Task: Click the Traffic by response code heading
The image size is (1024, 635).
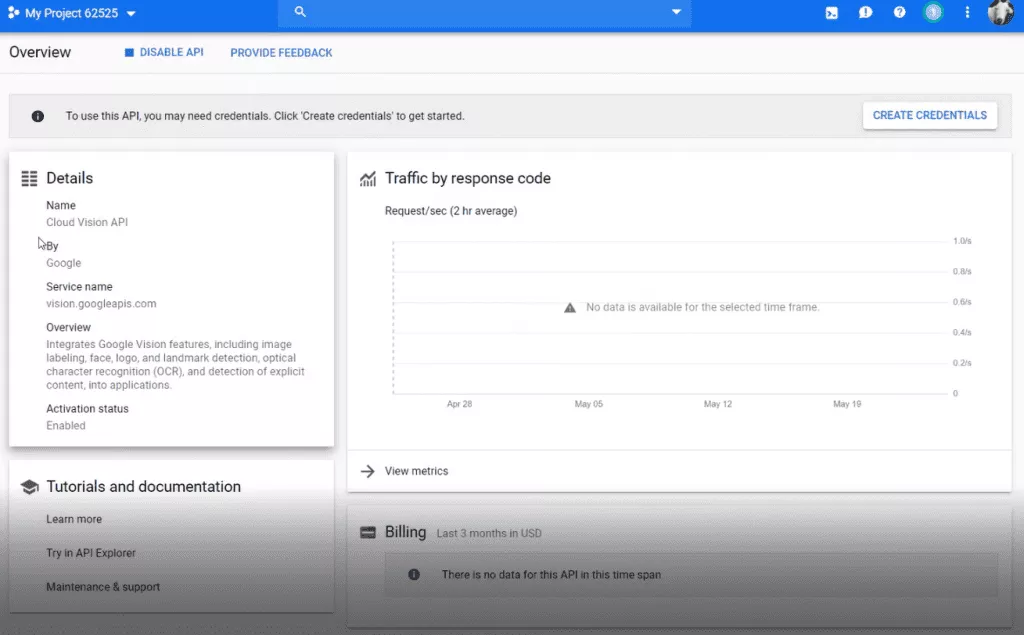Action: click(468, 178)
